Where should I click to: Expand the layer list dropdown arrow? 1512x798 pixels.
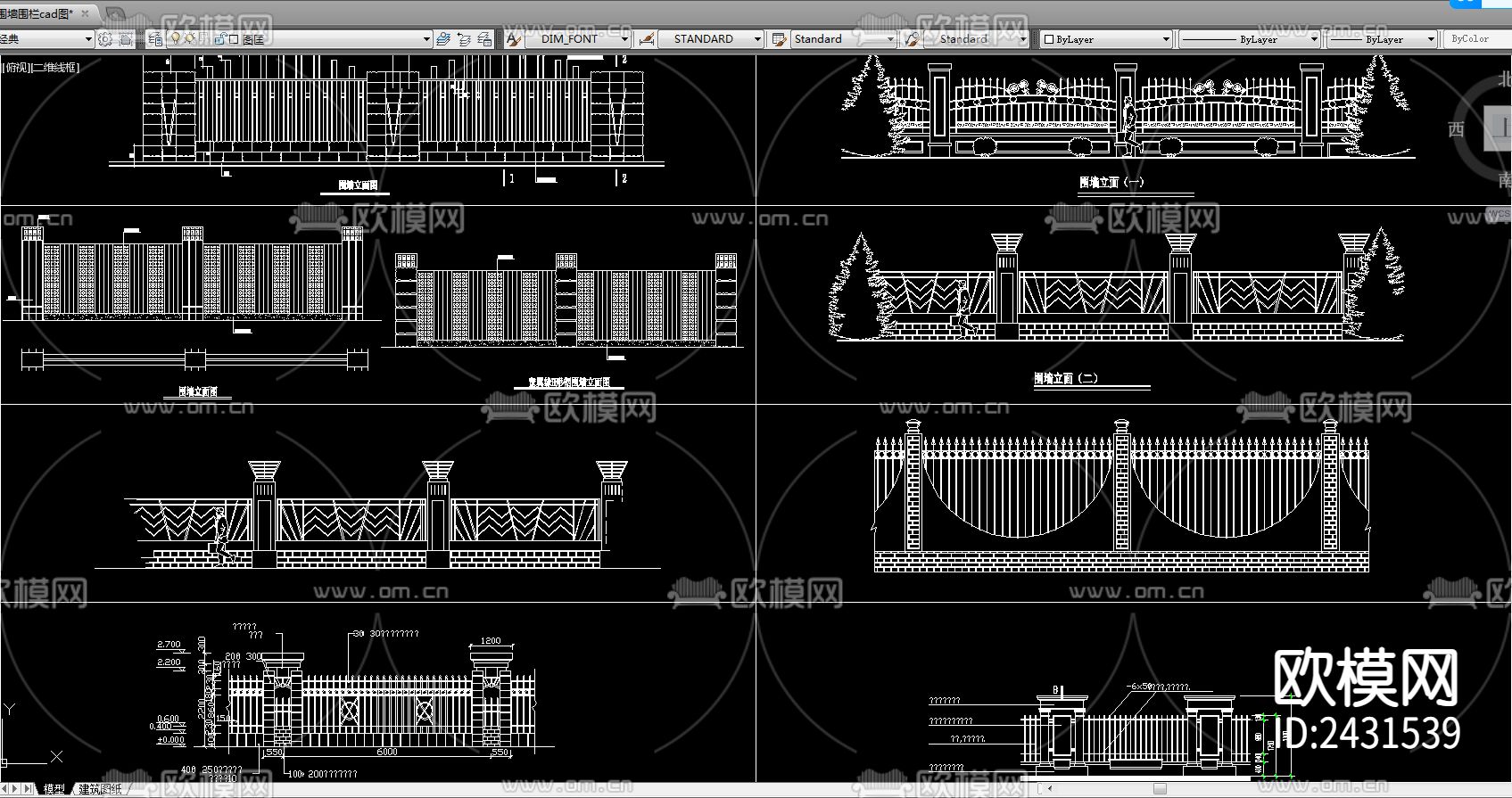click(x=426, y=39)
